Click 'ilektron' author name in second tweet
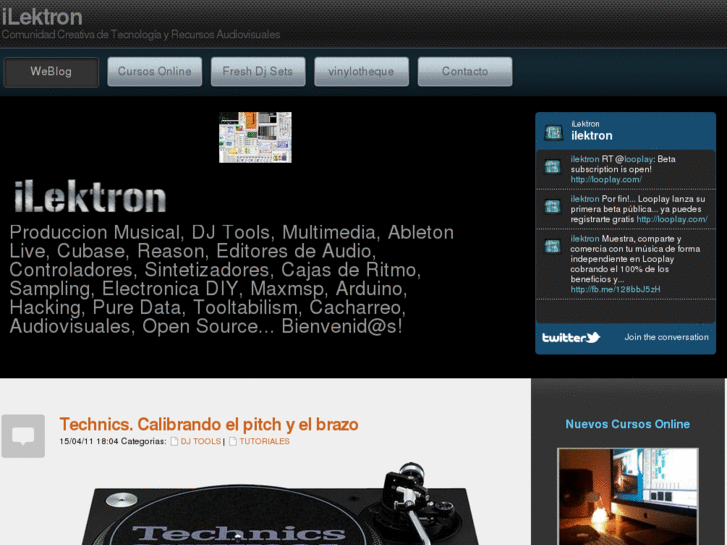Viewport: 727px width, 545px height. pyautogui.click(x=585, y=199)
